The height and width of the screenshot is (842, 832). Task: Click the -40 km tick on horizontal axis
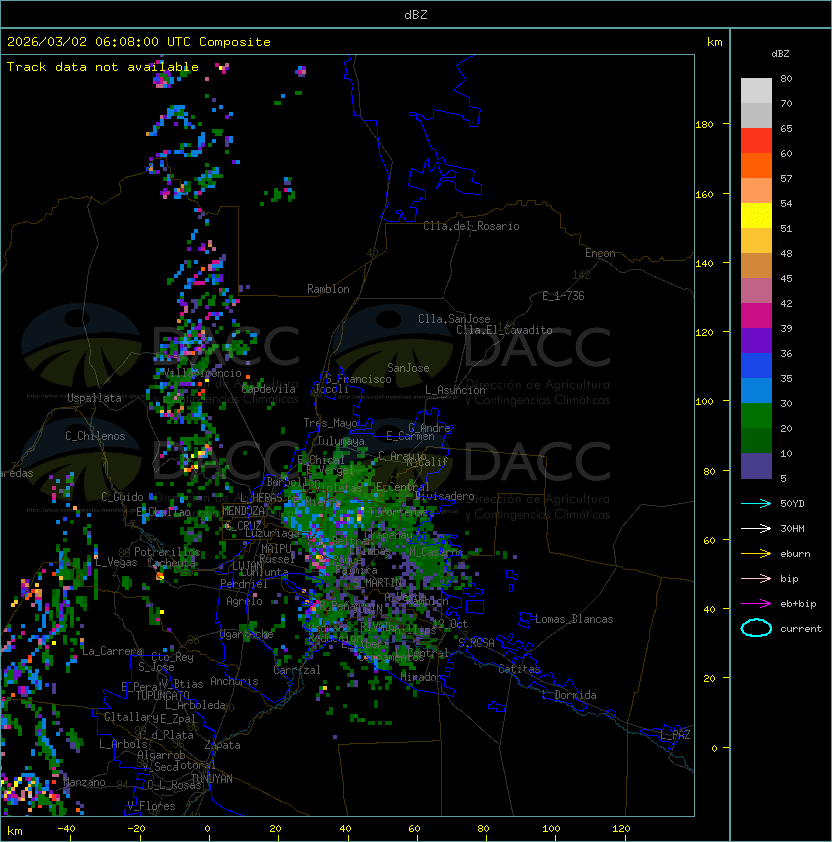[x=67, y=828]
